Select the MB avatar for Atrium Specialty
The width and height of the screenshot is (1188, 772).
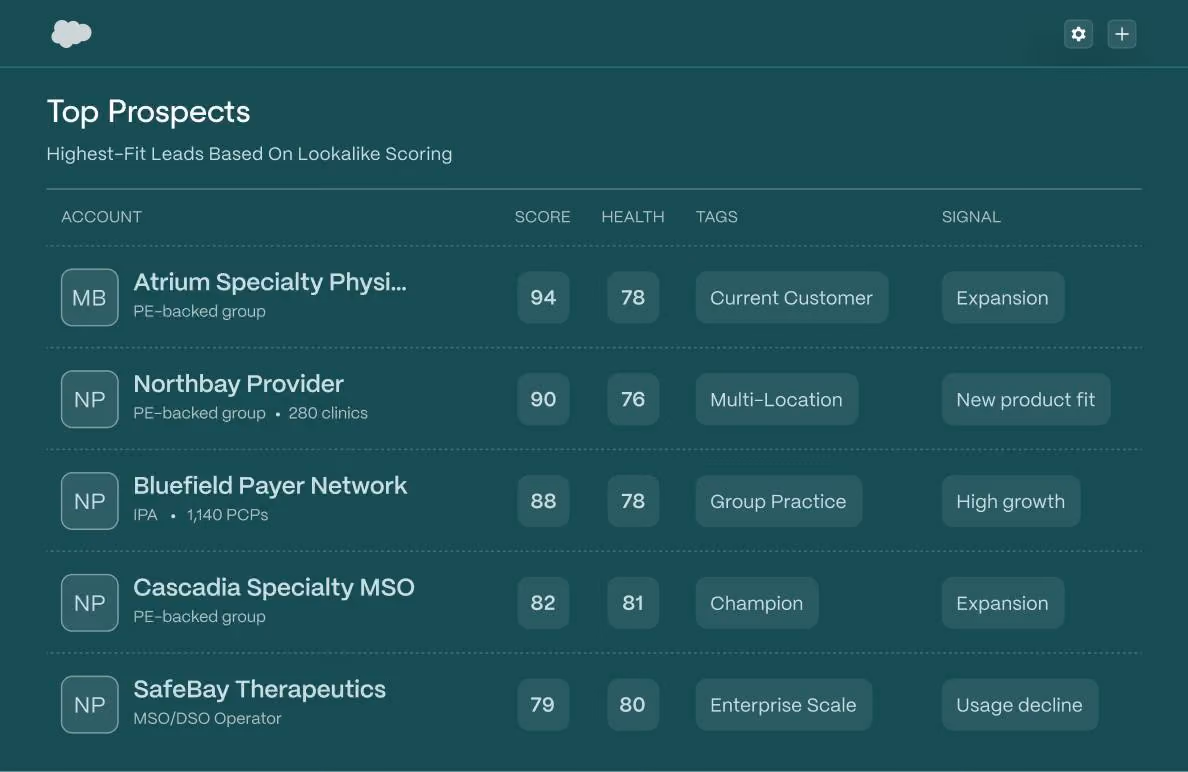[89, 298]
